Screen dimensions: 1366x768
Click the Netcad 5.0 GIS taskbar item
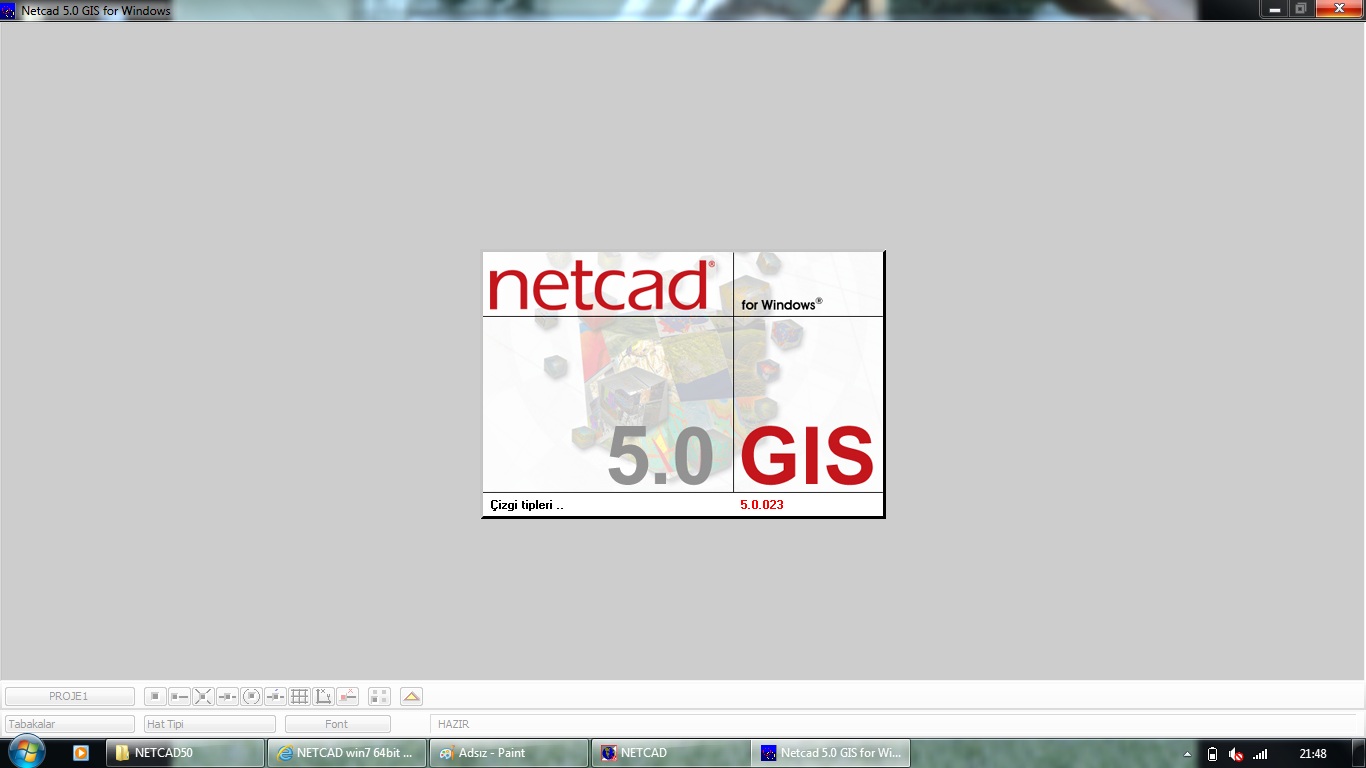point(832,753)
